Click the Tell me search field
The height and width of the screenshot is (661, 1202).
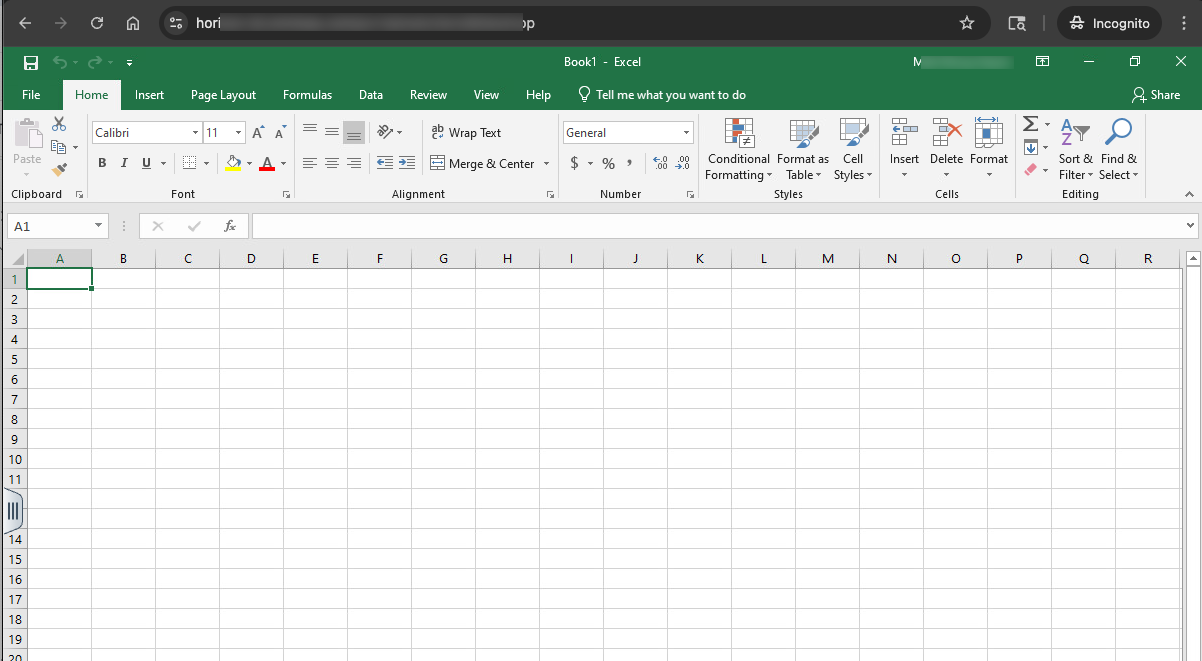(670, 95)
